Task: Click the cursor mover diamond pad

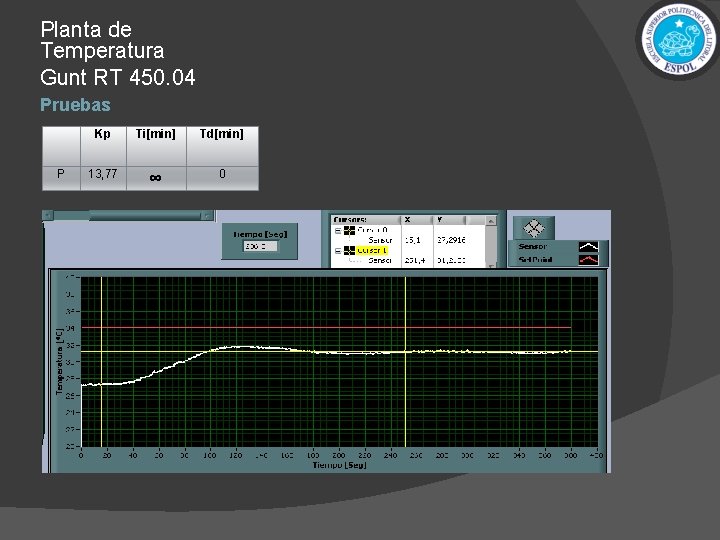Action: pyautogui.click(x=534, y=228)
